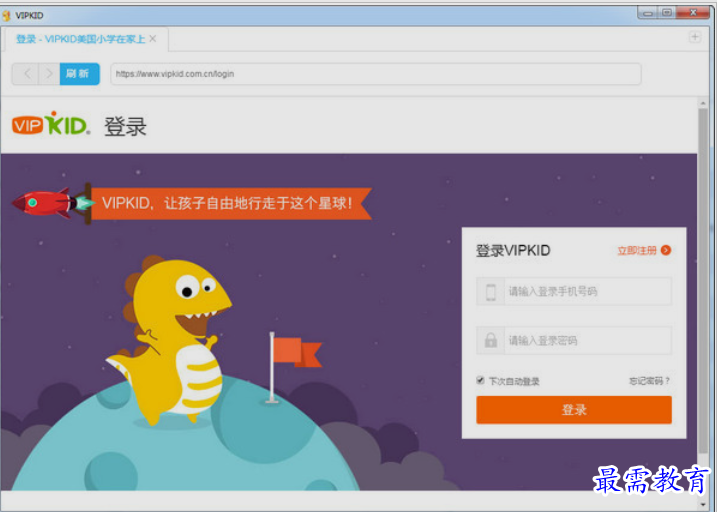Click the lock icon in the password field
The image size is (717, 512).
(x=491, y=340)
